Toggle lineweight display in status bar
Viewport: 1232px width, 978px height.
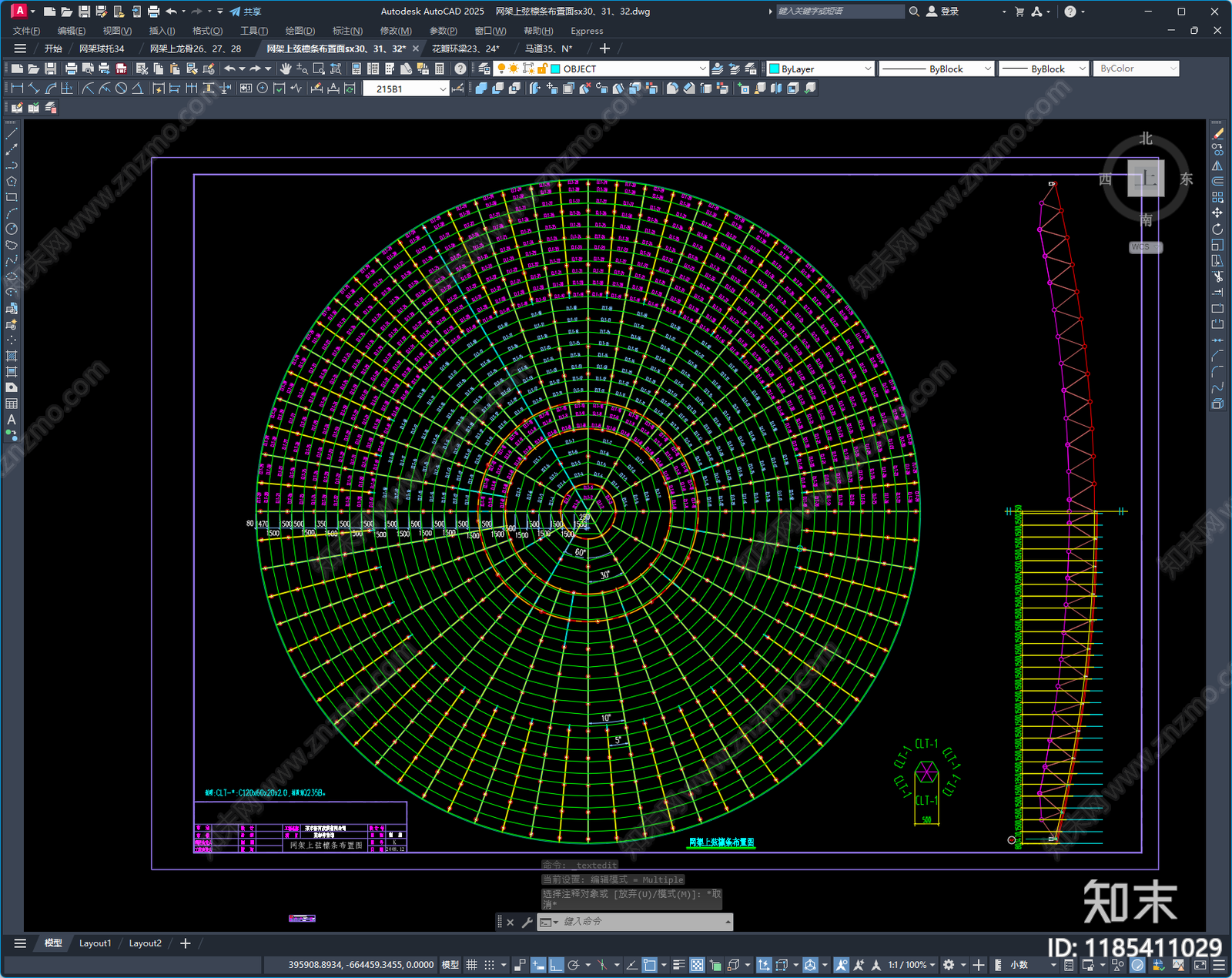click(x=678, y=965)
